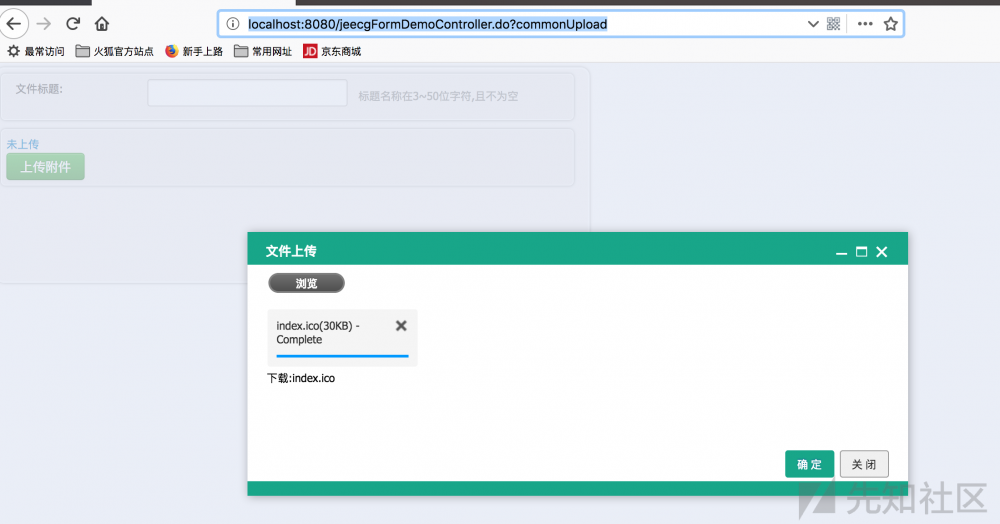1000x524 pixels.
Task: Open the browser home page icon
Action: (x=102, y=24)
